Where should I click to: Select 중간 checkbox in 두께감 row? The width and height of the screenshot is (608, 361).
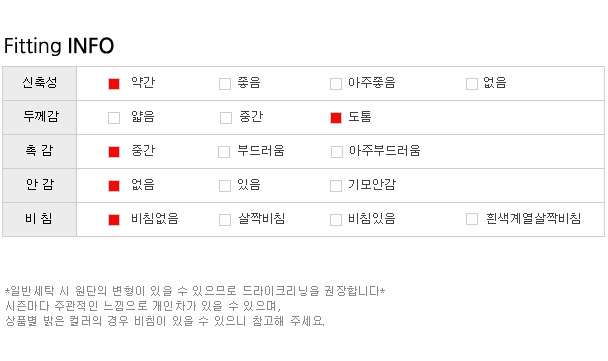(226, 118)
